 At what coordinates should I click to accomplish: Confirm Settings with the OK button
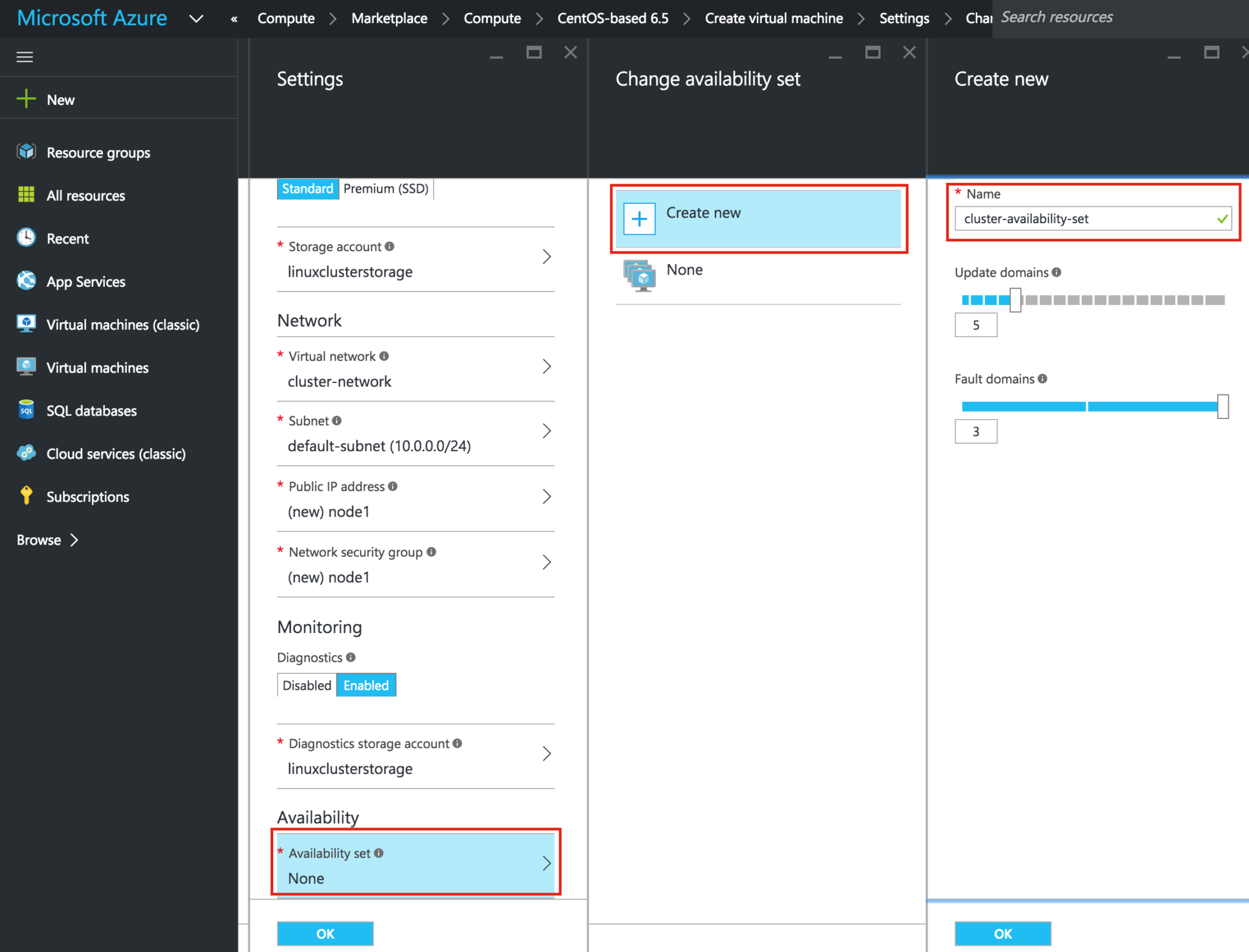pos(324,933)
